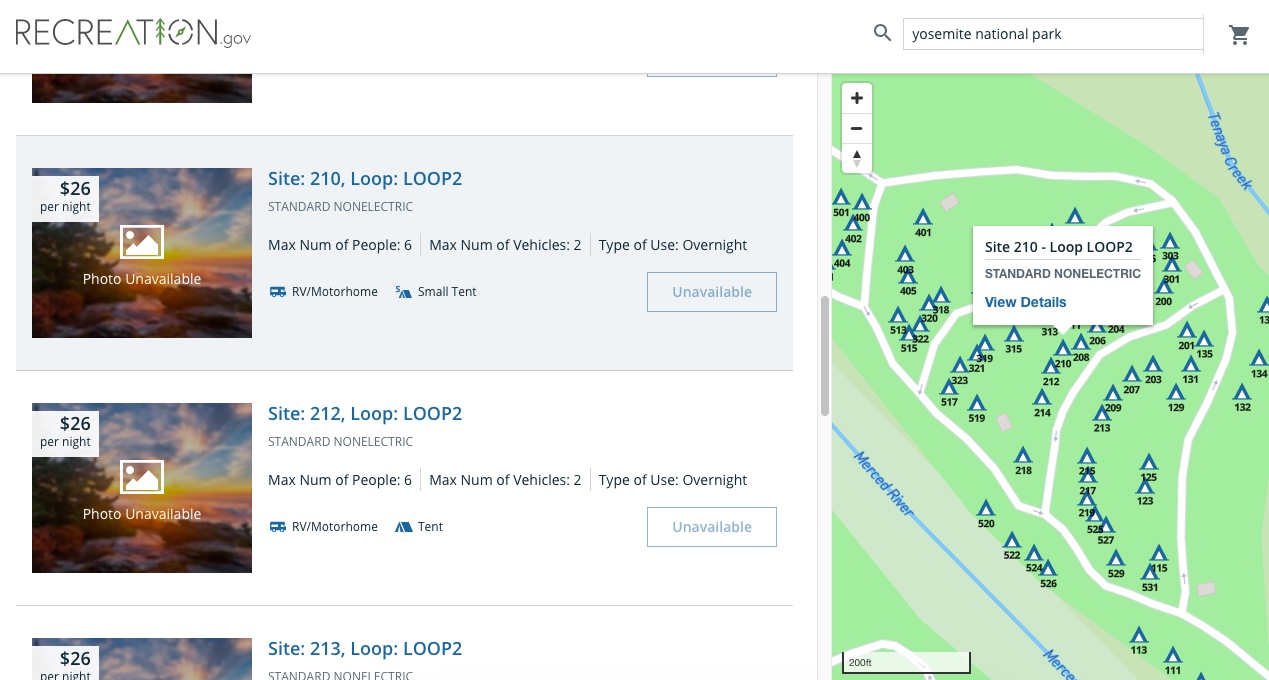Click View Details in map popup

[1025, 302]
